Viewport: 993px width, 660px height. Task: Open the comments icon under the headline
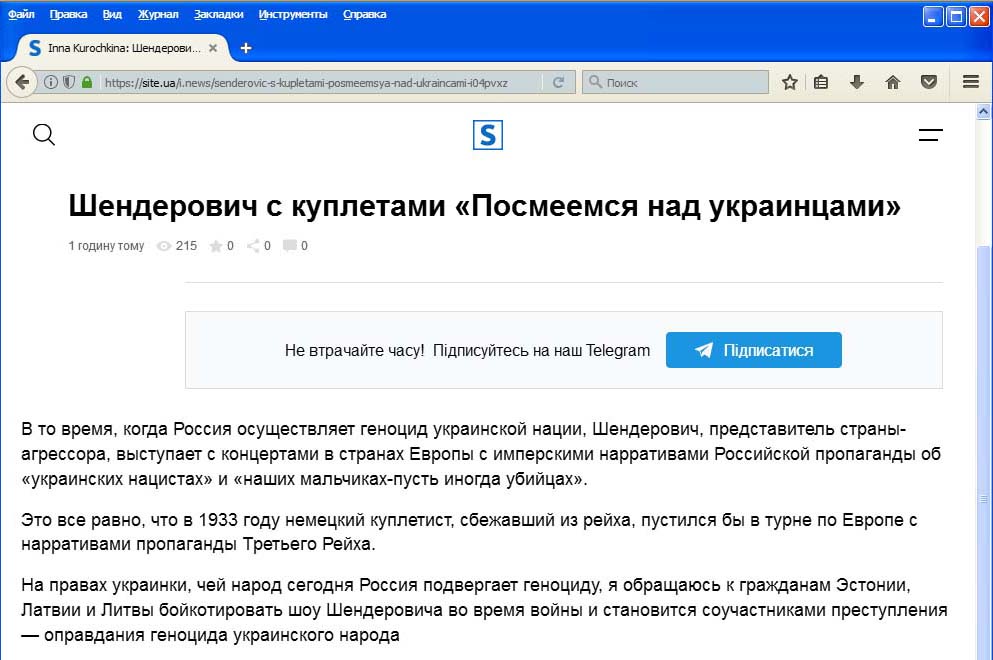289,246
